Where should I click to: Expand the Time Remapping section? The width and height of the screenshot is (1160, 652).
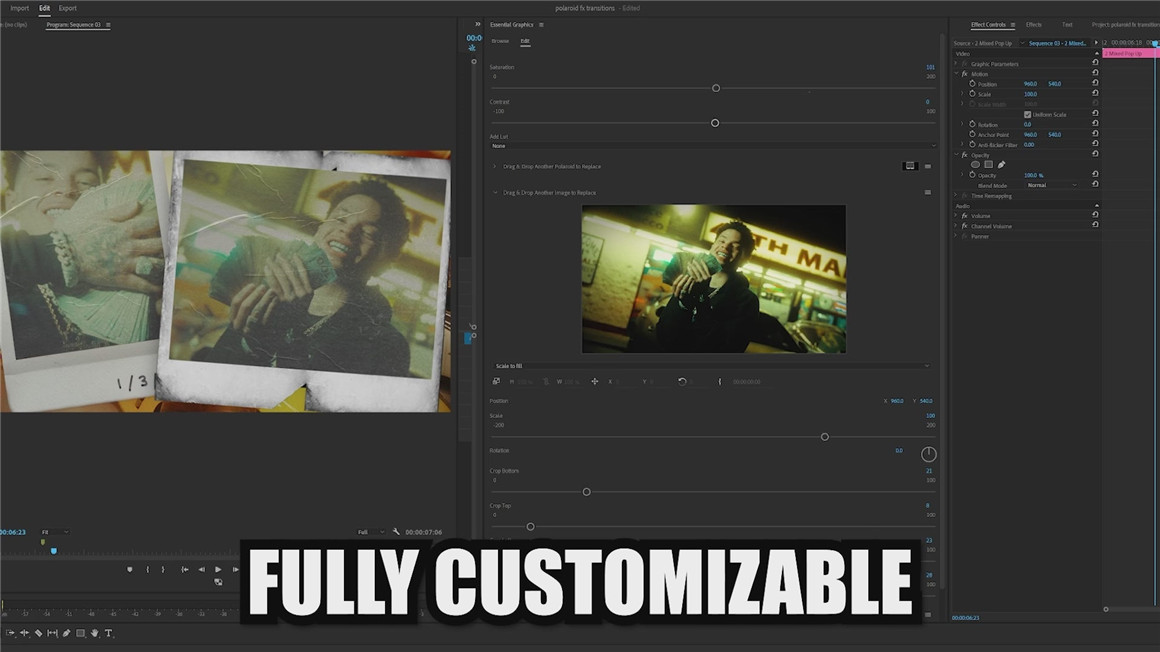[x=956, y=195]
